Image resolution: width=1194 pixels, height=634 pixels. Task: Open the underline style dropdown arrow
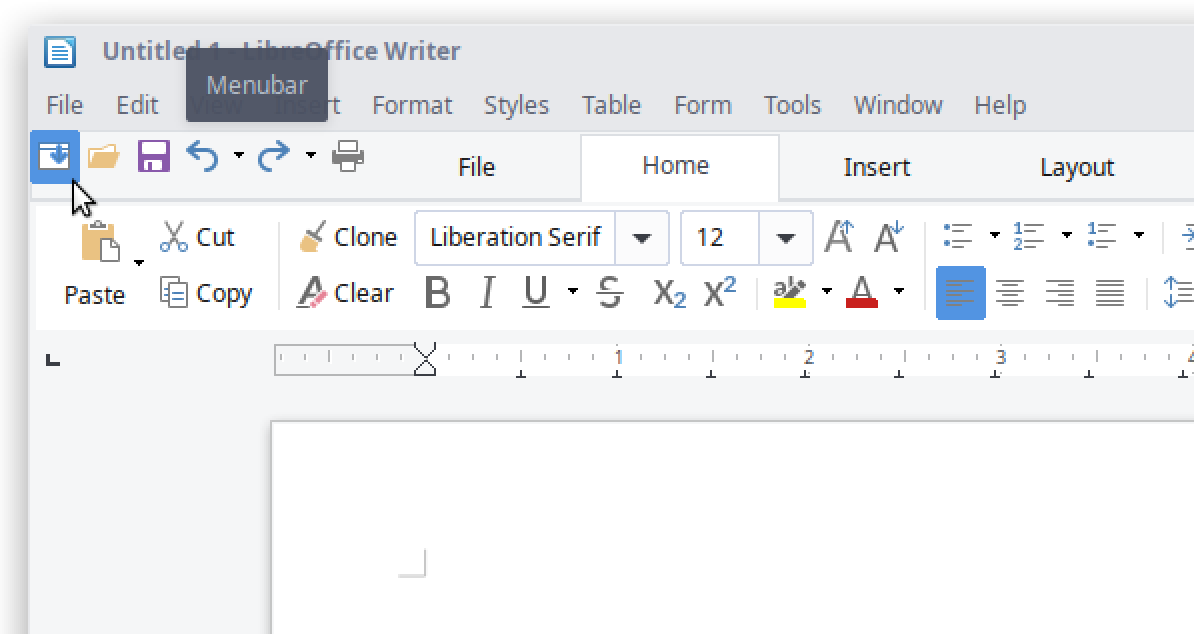(573, 292)
